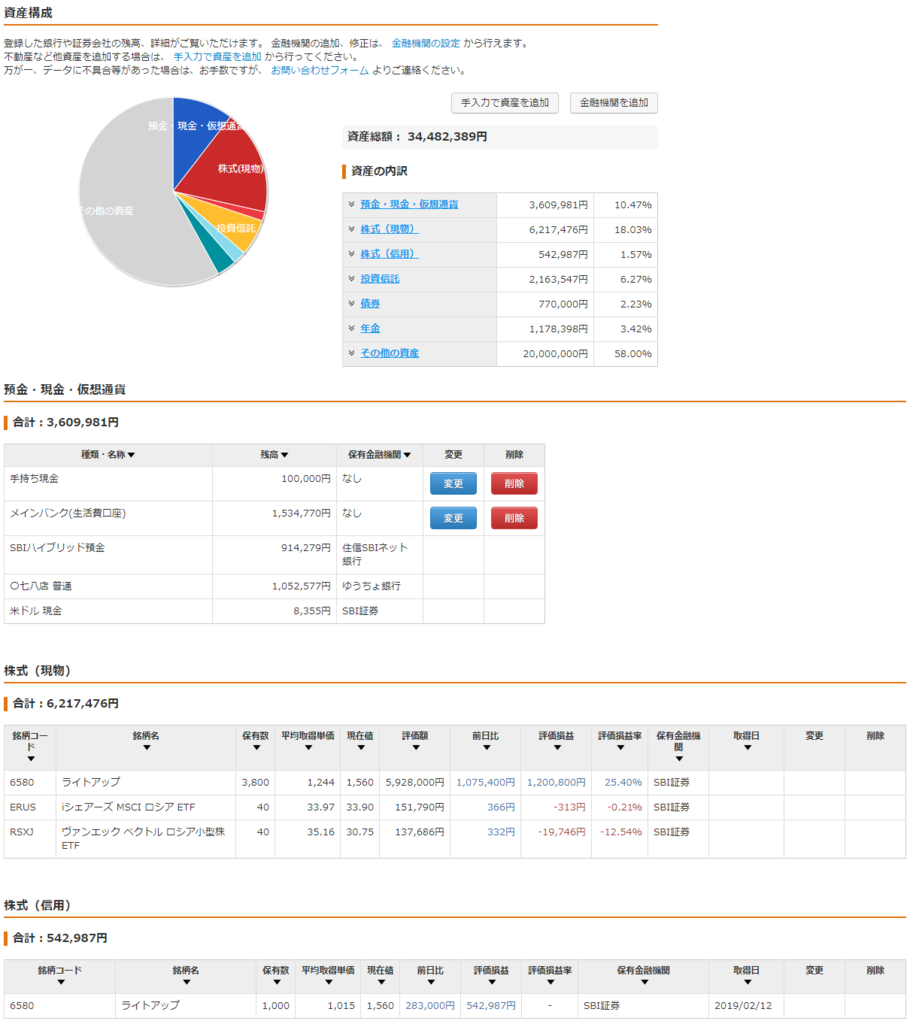Sort 株式(信用) table by 保有金融機関 arrow
The height and width of the screenshot is (1024, 913).
point(644,982)
